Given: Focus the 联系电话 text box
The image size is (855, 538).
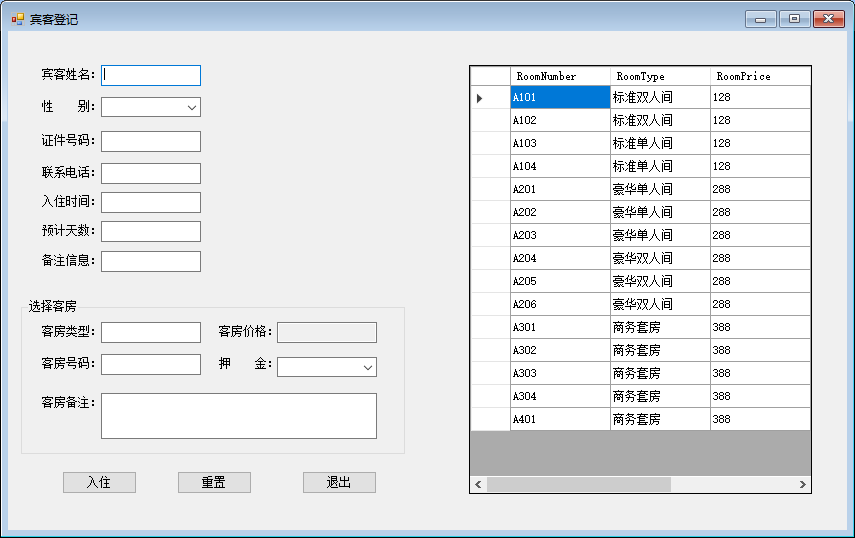Looking at the screenshot, I should pyautogui.click(x=151, y=173).
